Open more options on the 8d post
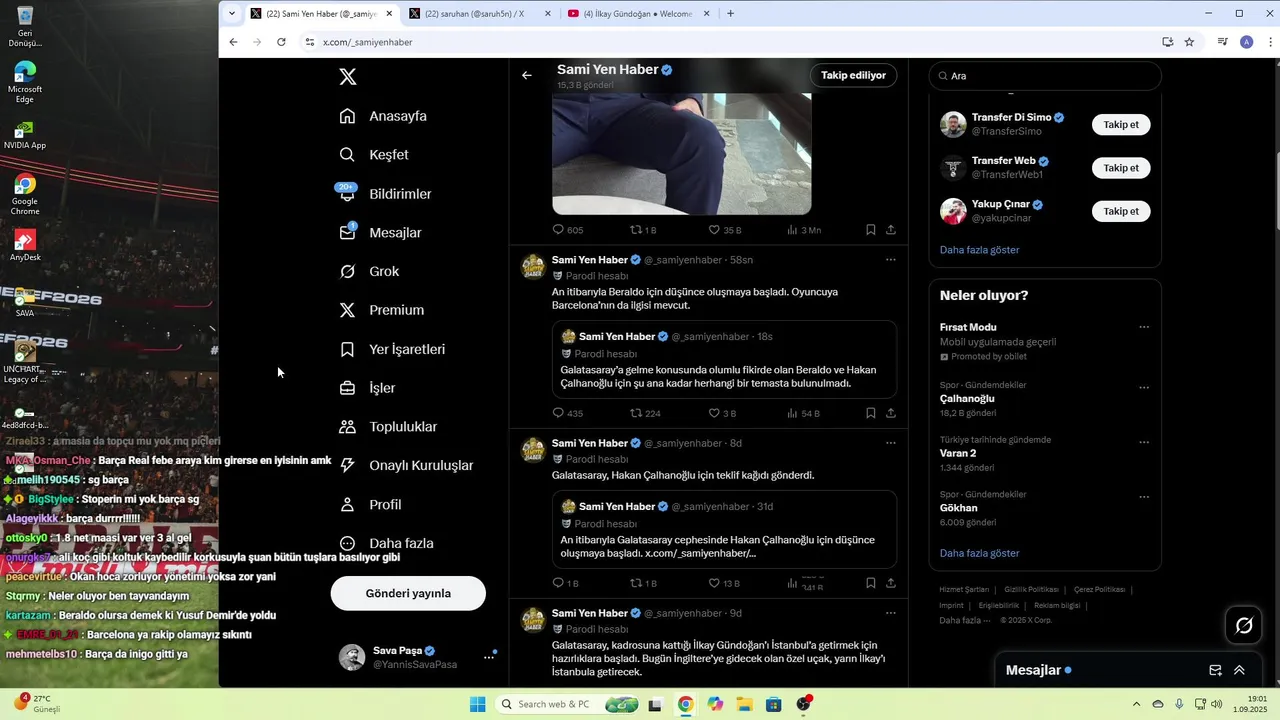Viewport: 1280px width, 720px height. [891, 443]
